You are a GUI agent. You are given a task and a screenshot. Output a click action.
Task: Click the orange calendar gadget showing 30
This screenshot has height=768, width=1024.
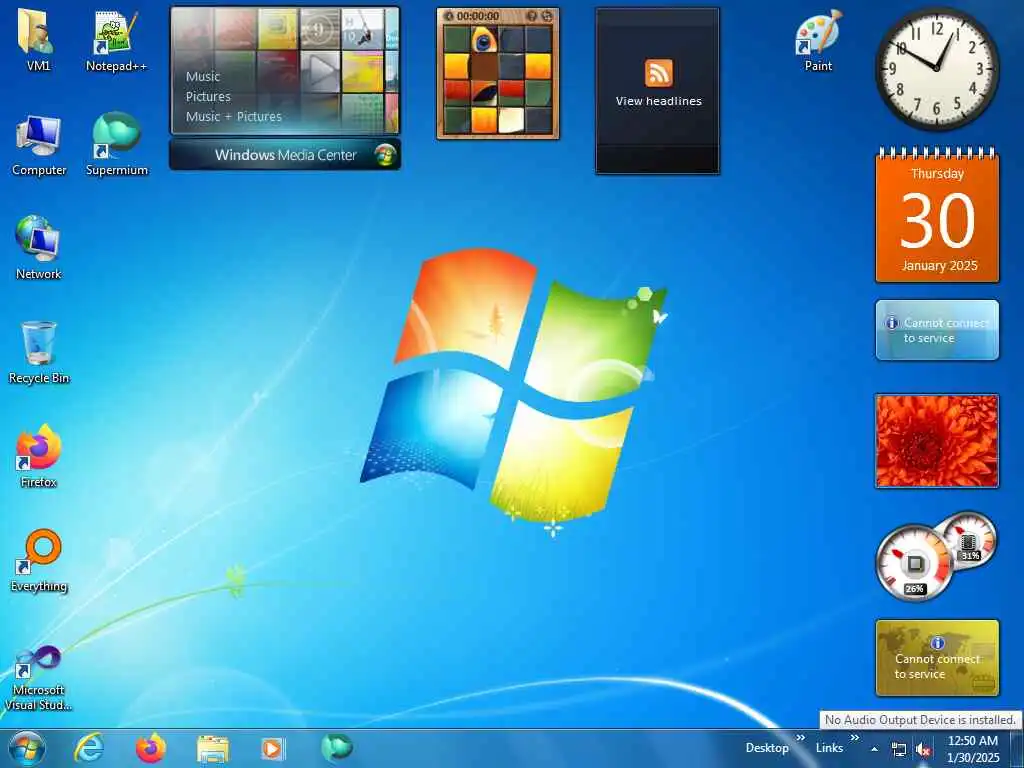(x=937, y=217)
